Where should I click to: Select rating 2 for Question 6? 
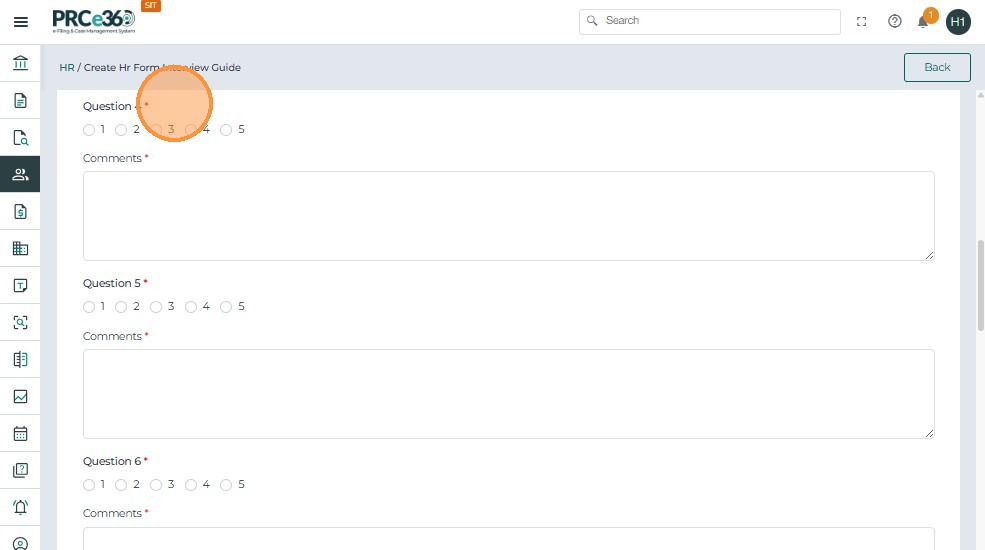coord(121,485)
